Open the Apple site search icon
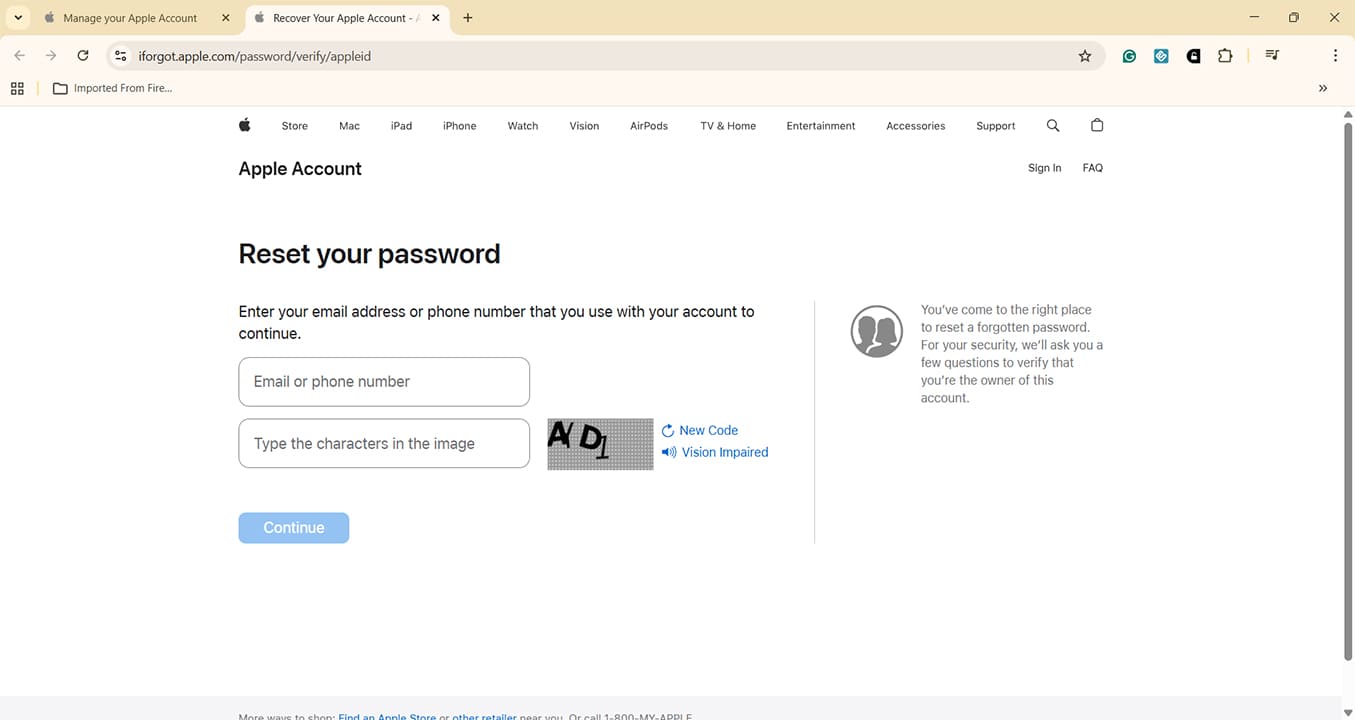Screen dimensions: 1355x720 [x=1053, y=125]
